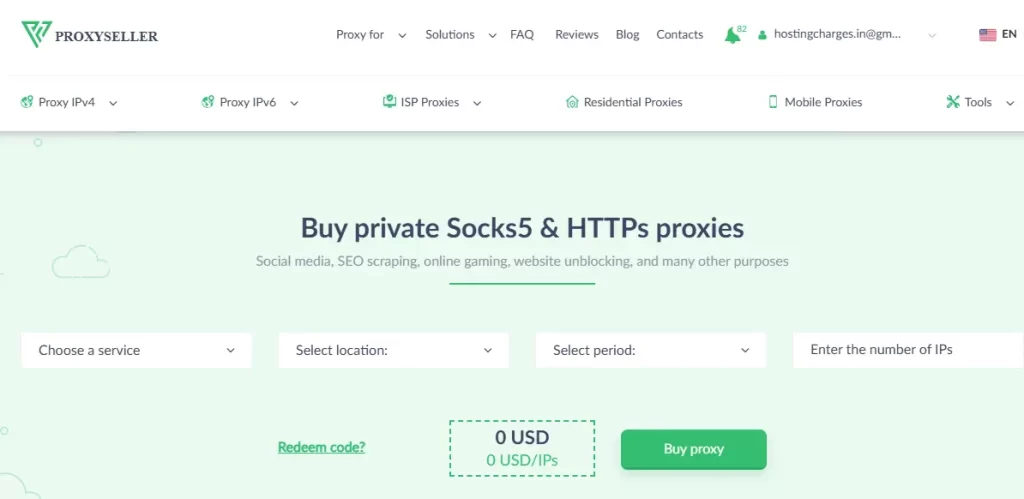Viewport: 1024px width, 499px height.
Task: Click the Proxy IPv6 globe icon
Action: click(208, 102)
